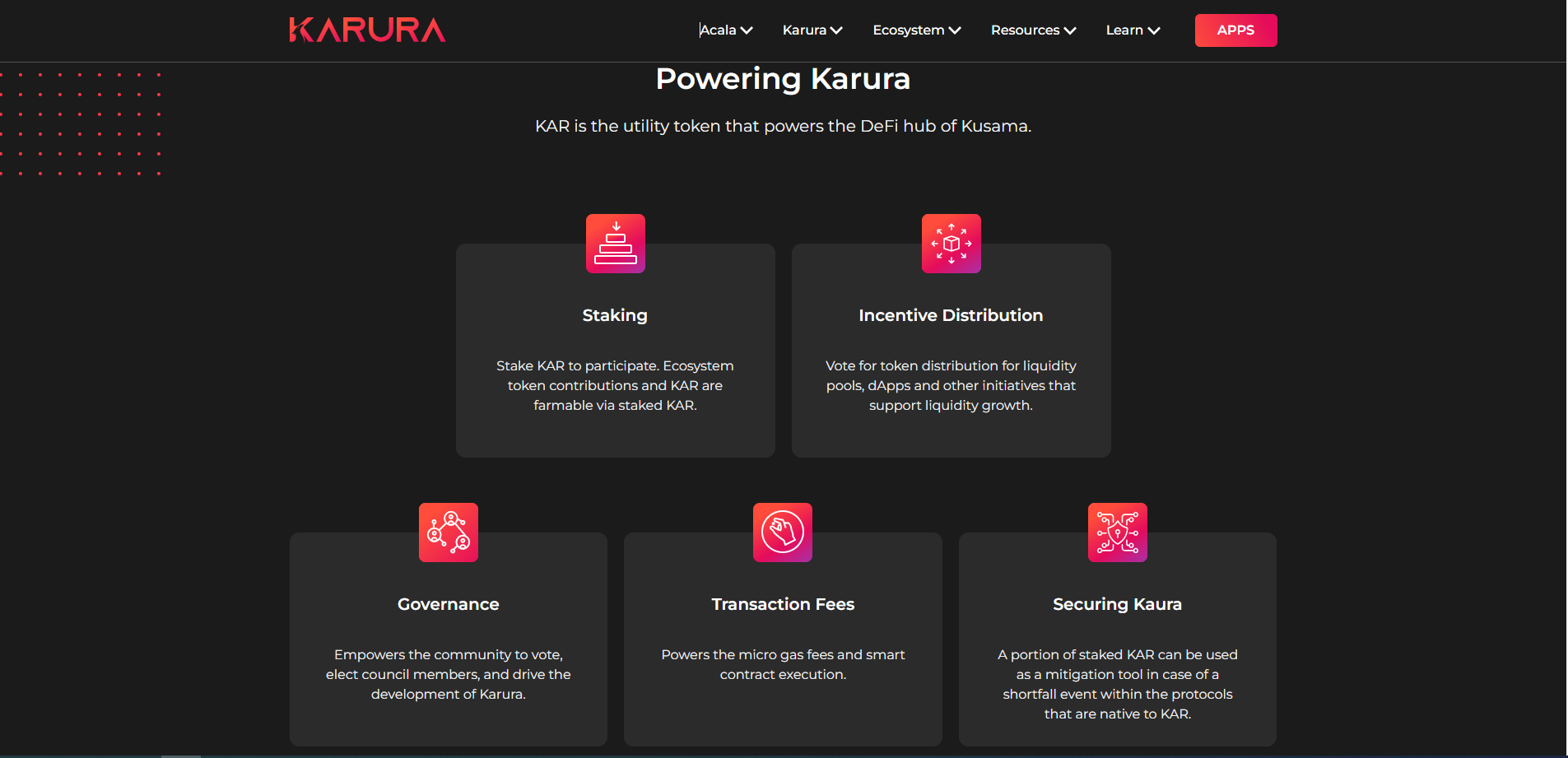The width and height of the screenshot is (1568, 758).
Task: Click the Securing Kaura shield icon
Action: (x=1118, y=532)
